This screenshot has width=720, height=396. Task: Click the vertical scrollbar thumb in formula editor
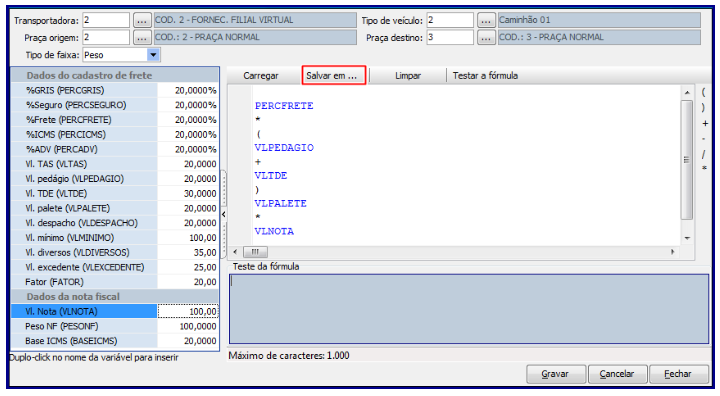[687, 159]
